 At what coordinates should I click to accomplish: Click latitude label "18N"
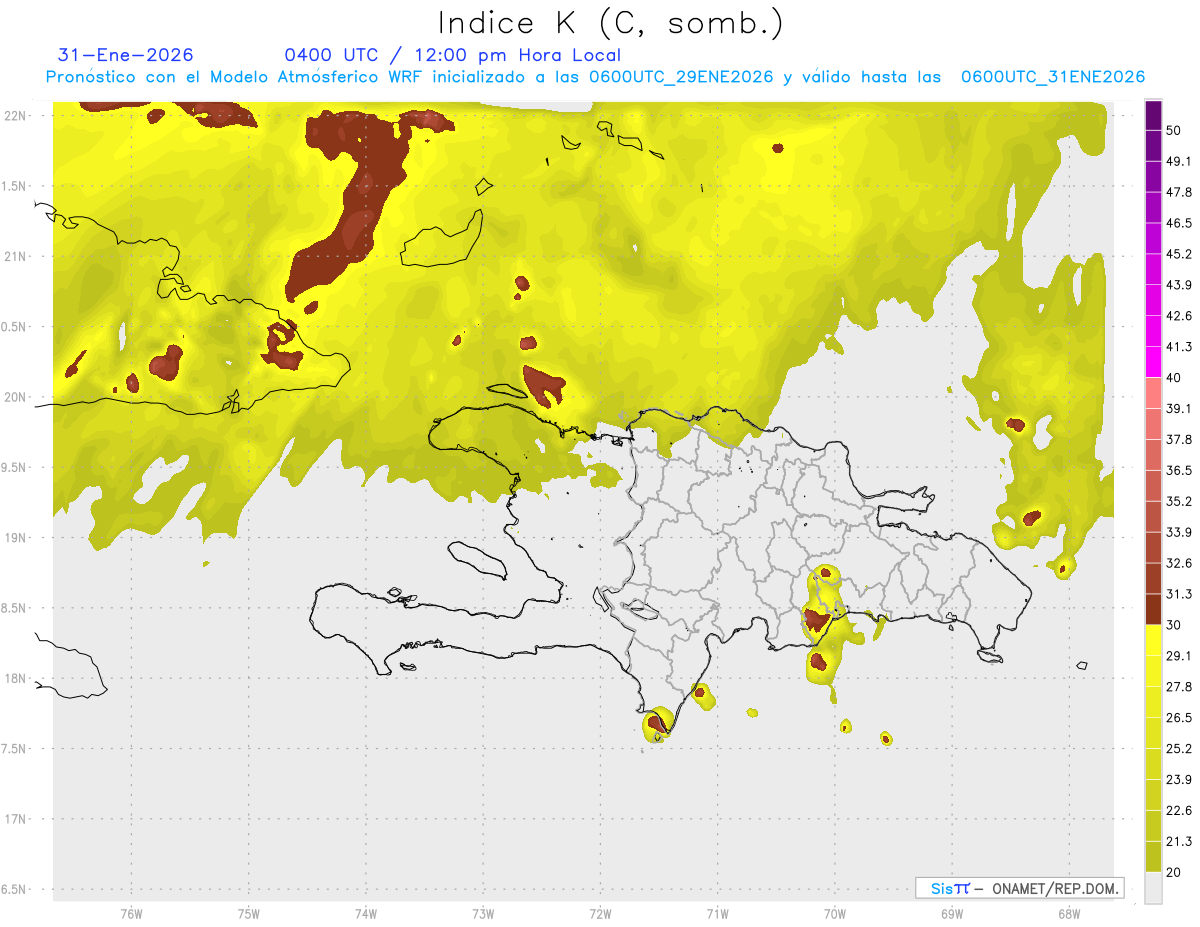pos(15,678)
